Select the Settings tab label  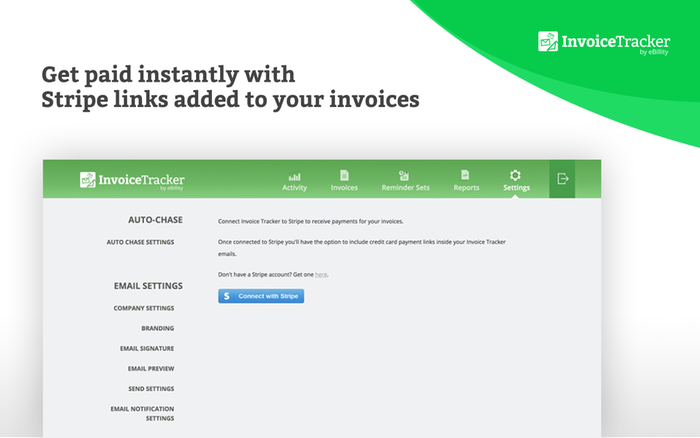(517, 188)
